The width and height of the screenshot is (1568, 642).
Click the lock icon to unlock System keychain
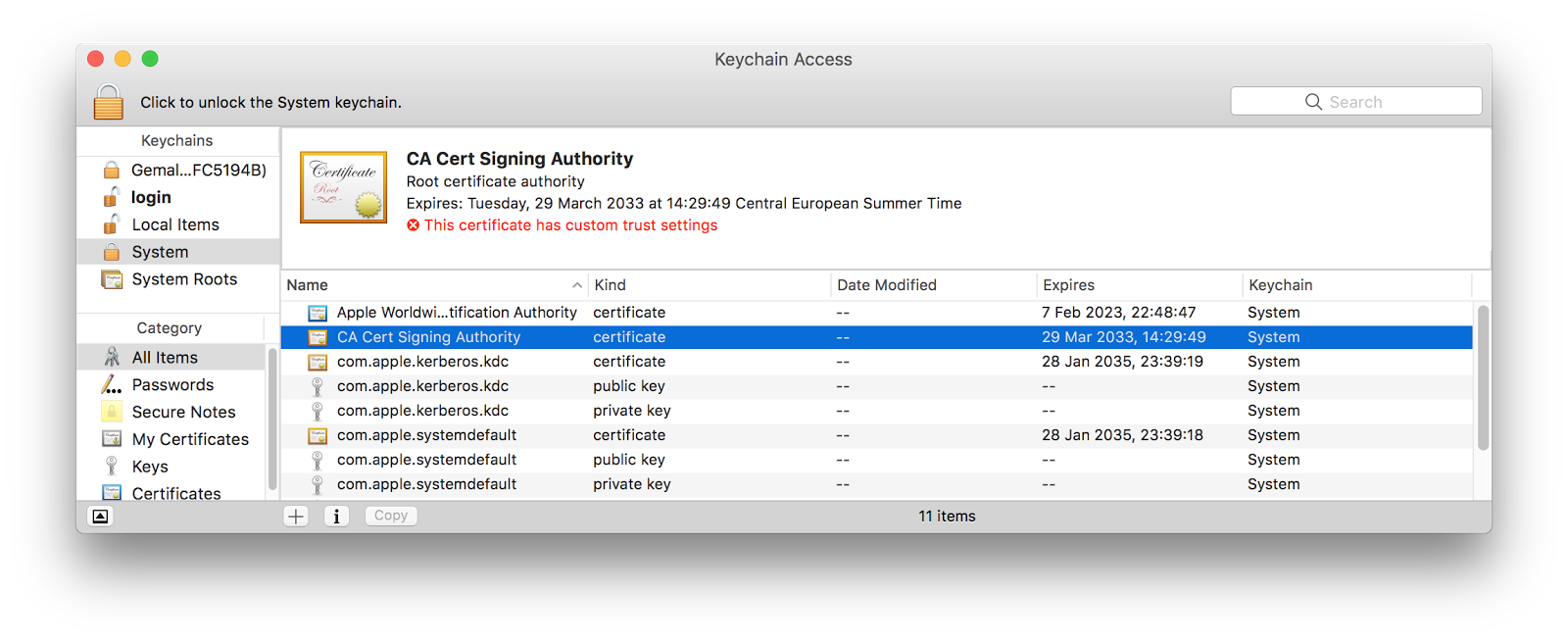pyautogui.click(x=109, y=102)
